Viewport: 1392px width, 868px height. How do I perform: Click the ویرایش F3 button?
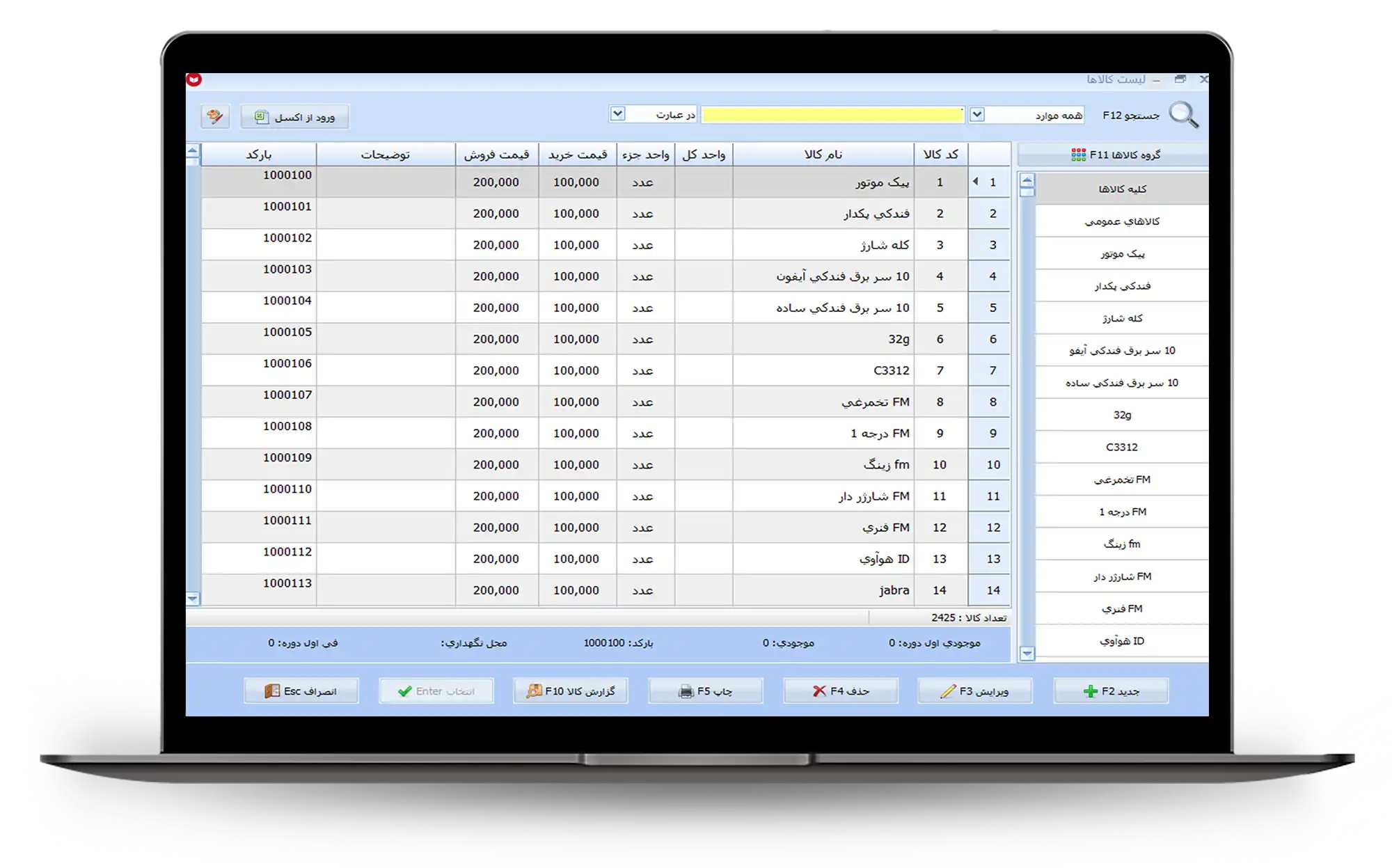(x=974, y=691)
